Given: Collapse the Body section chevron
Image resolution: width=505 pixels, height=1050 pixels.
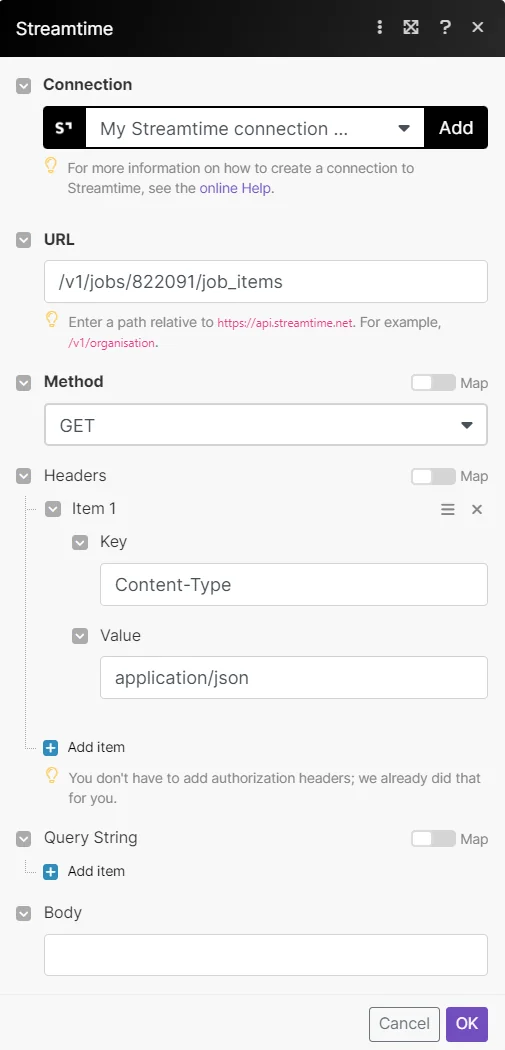Looking at the screenshot, I should click(x=23, y=913).
